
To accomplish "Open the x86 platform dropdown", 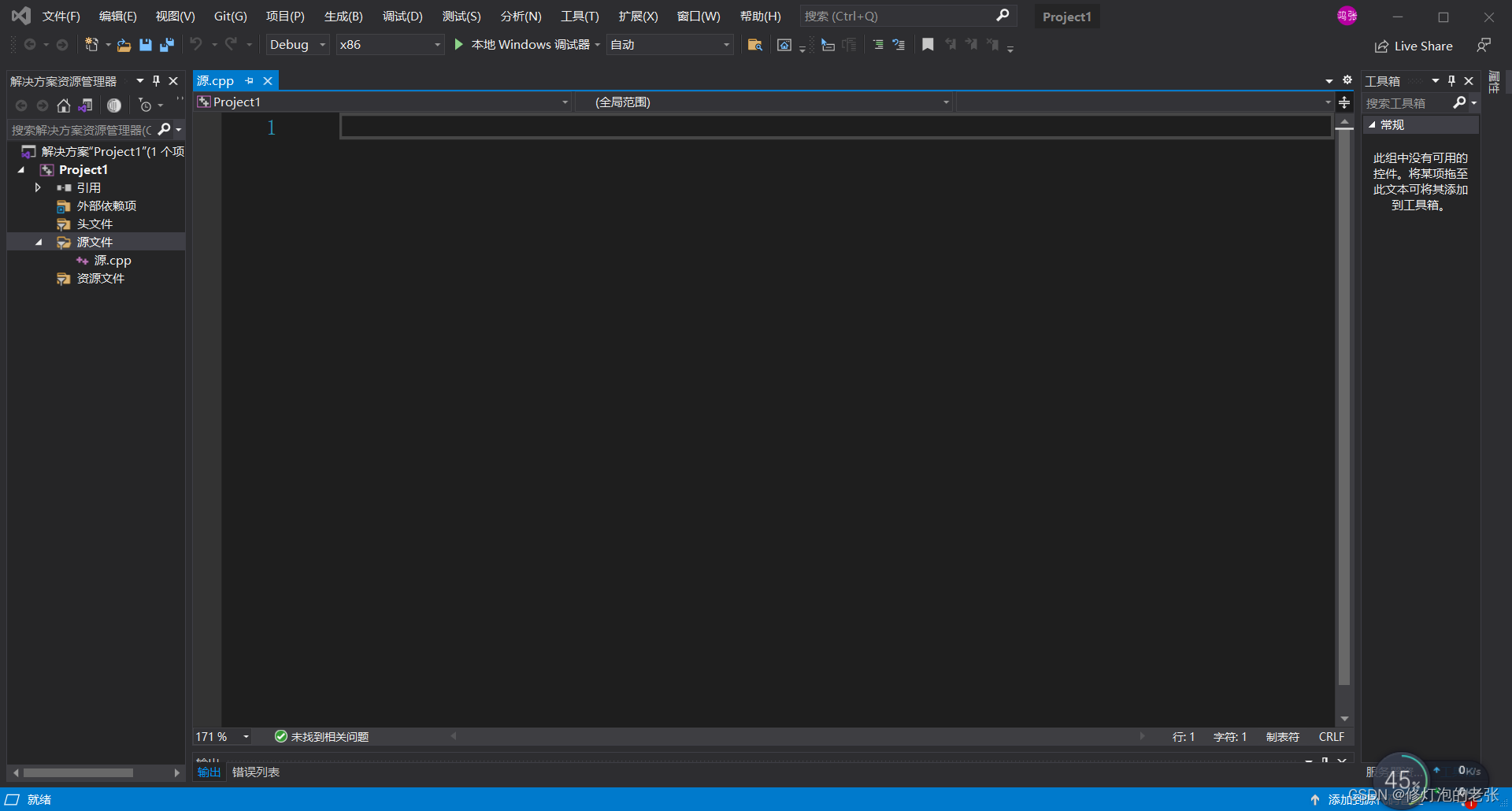I will click(x=390, y=45).
